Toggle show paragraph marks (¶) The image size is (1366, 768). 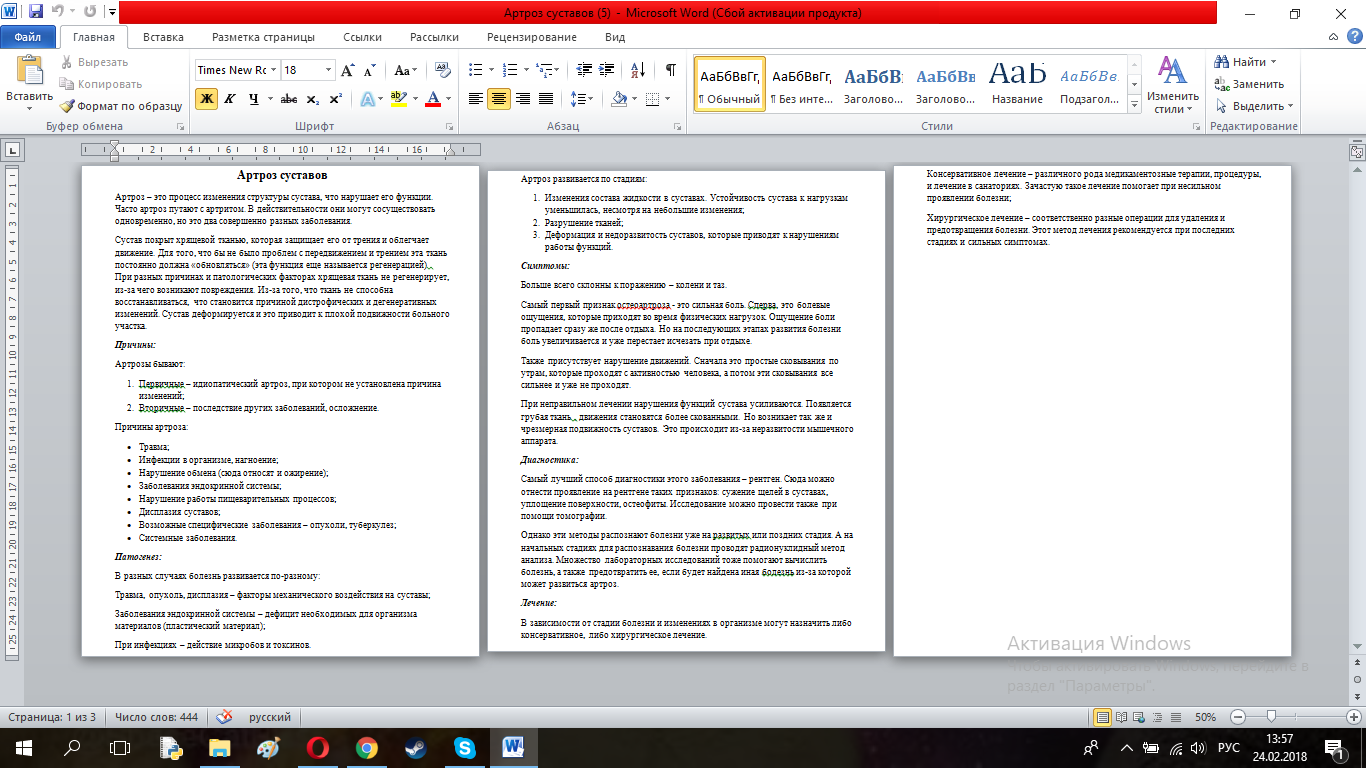670,71
